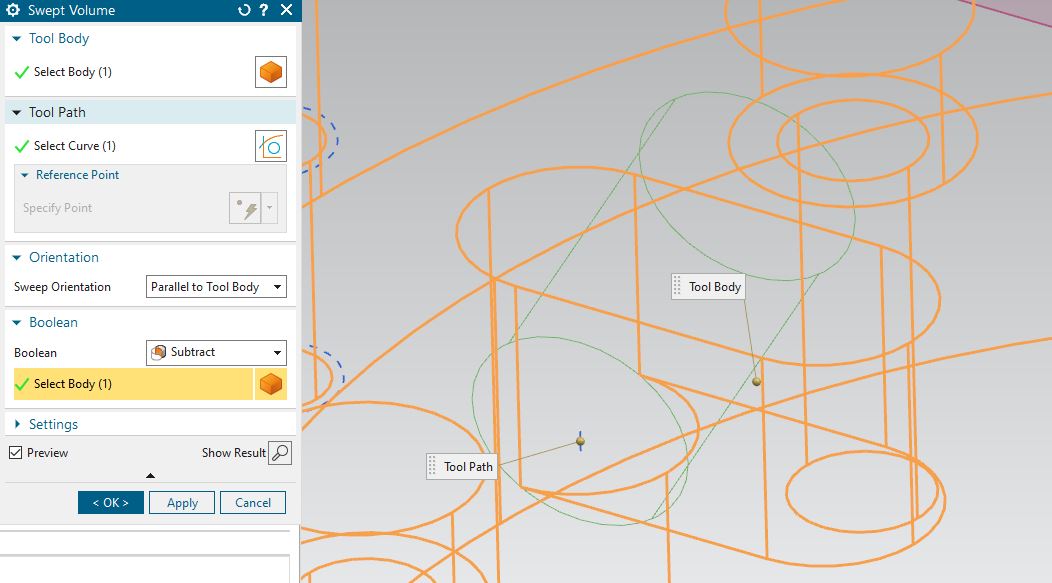Click the Select Body icon under Tool Body

[270, 71]
